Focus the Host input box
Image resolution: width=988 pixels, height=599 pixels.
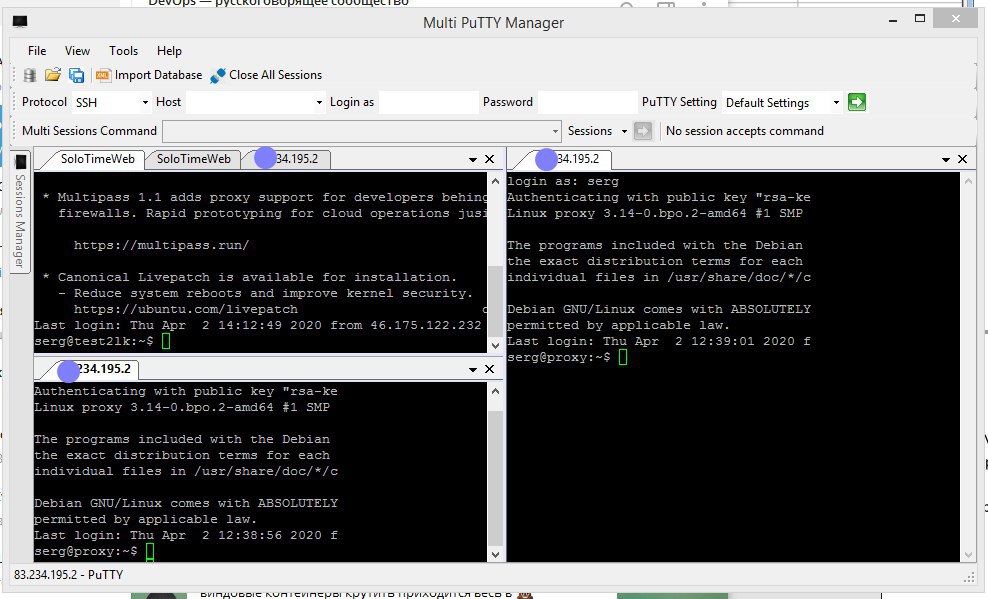250,102
